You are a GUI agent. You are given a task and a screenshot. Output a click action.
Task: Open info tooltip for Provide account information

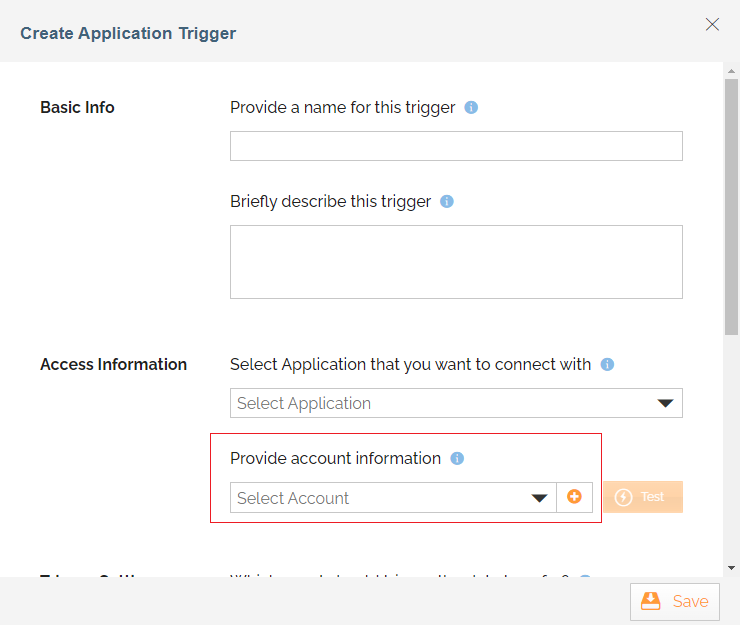[x=457, y=458]
